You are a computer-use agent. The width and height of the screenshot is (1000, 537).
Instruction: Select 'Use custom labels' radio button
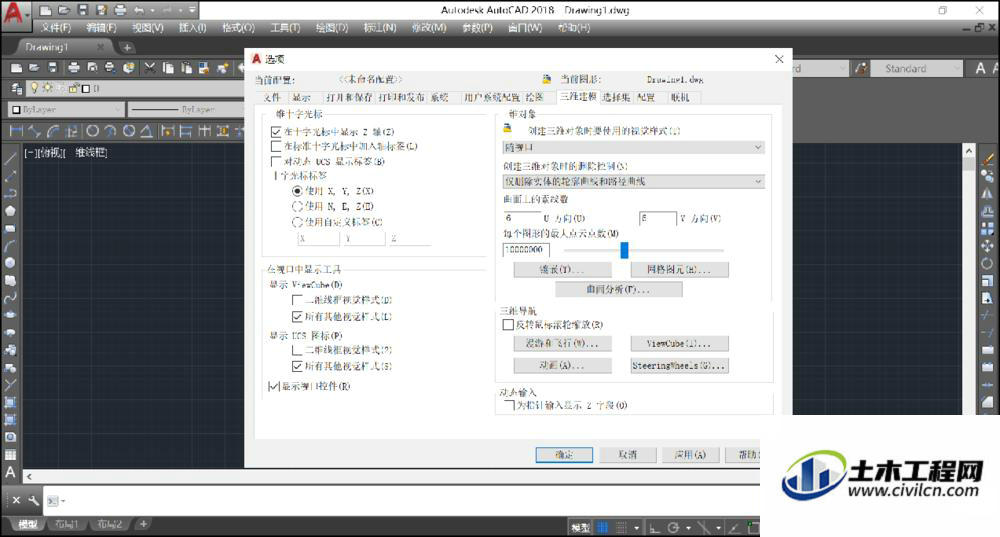pos(297,222)
